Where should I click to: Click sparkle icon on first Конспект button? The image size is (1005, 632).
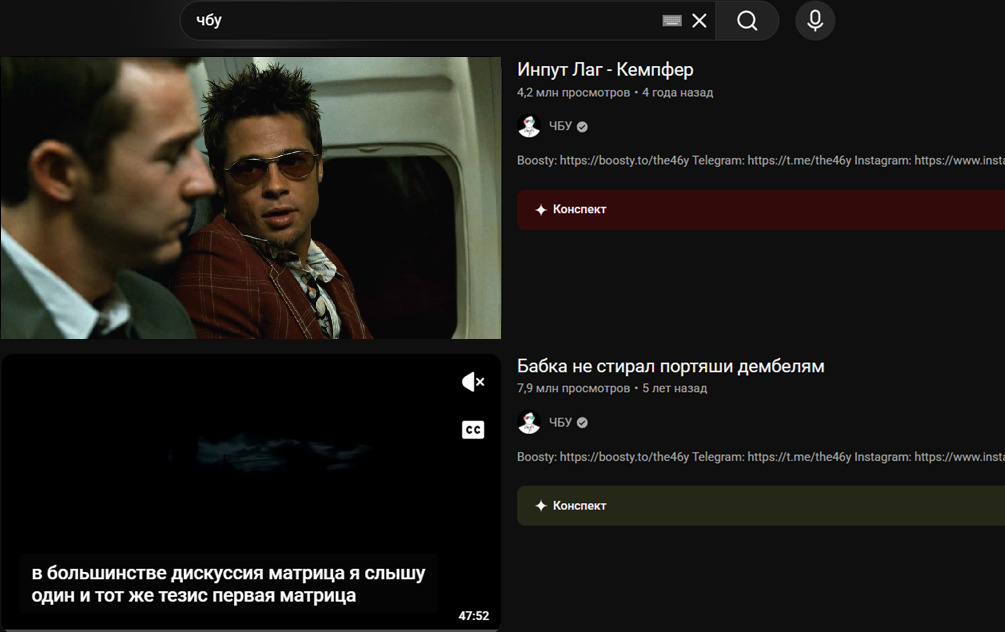pyautogui.click(x=541, y=210)
